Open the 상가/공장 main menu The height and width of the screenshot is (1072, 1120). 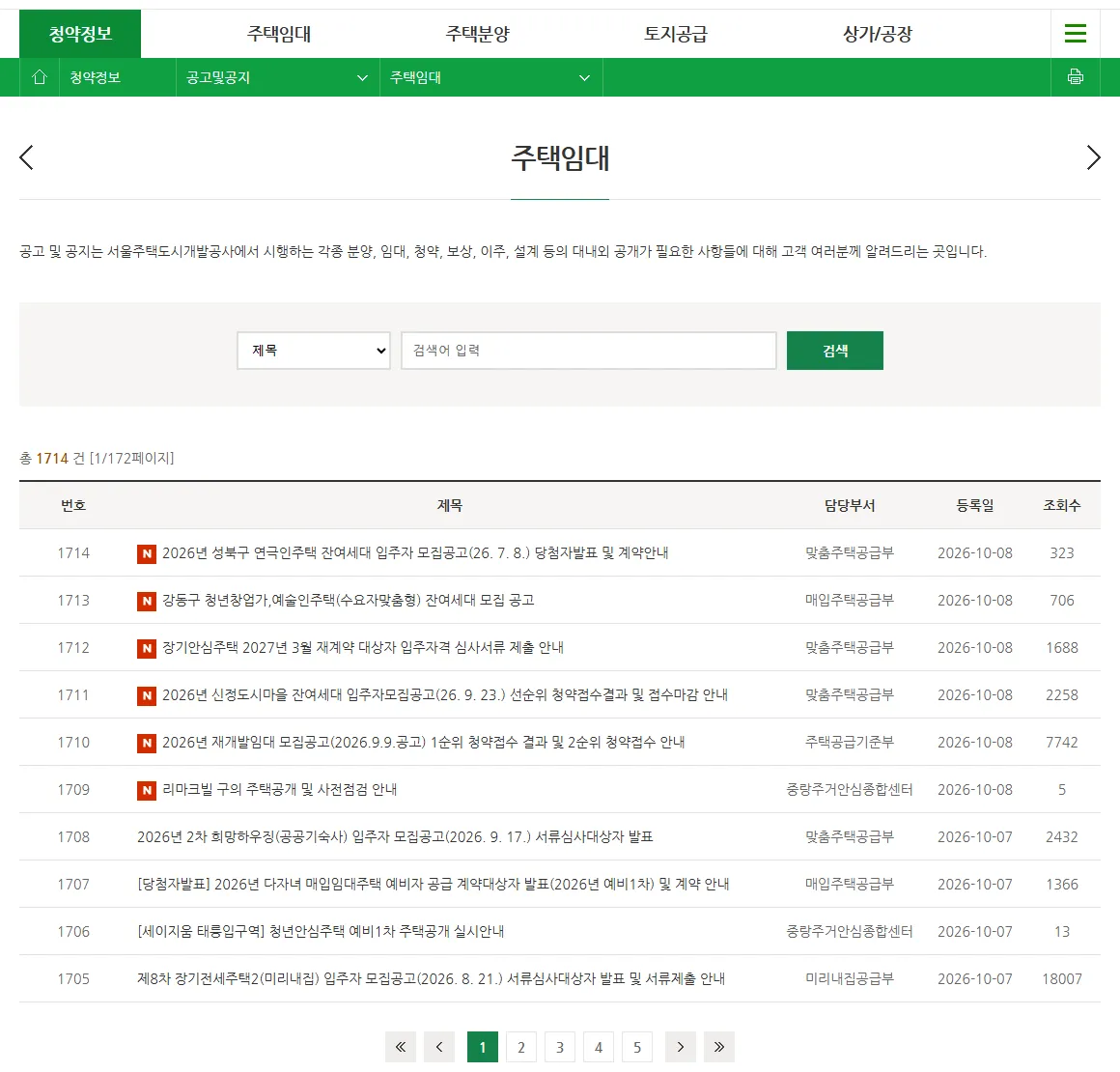pyautogui.click(x=878, y=34)
